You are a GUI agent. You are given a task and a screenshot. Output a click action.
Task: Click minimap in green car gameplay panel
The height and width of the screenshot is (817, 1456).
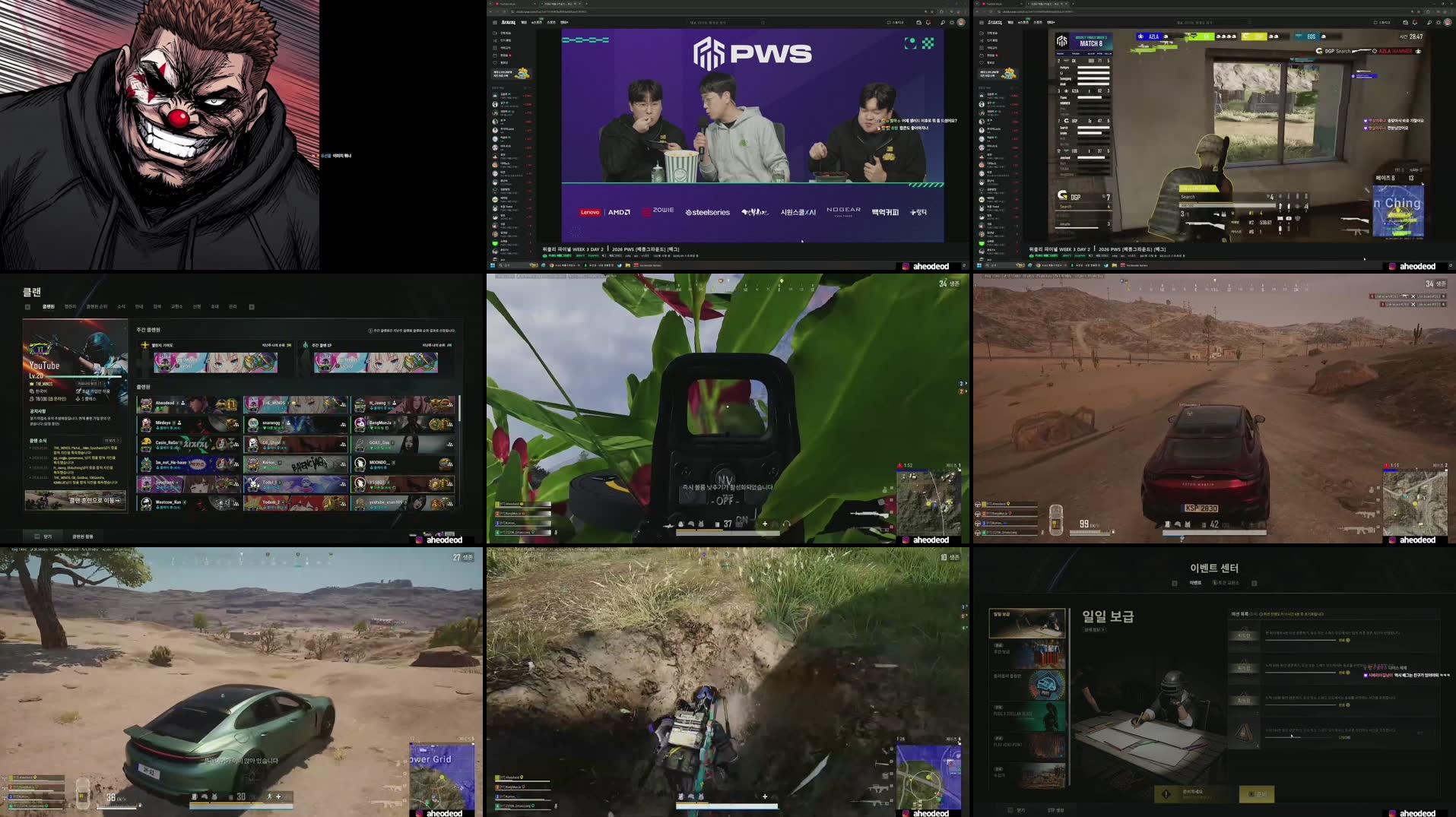[x=442, y=776]
